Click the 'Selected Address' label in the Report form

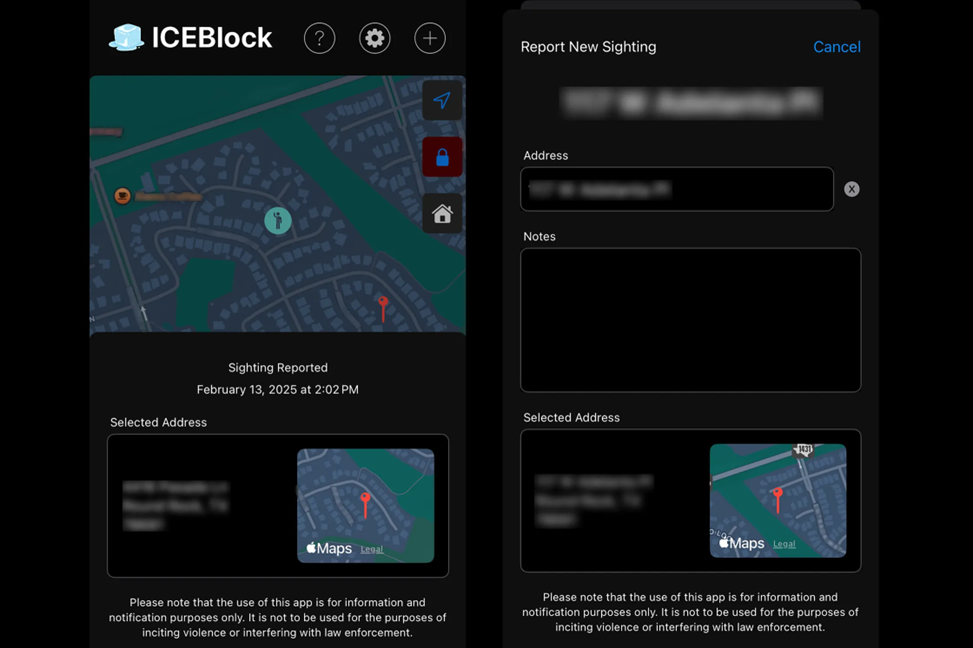(x=572, y=418)
